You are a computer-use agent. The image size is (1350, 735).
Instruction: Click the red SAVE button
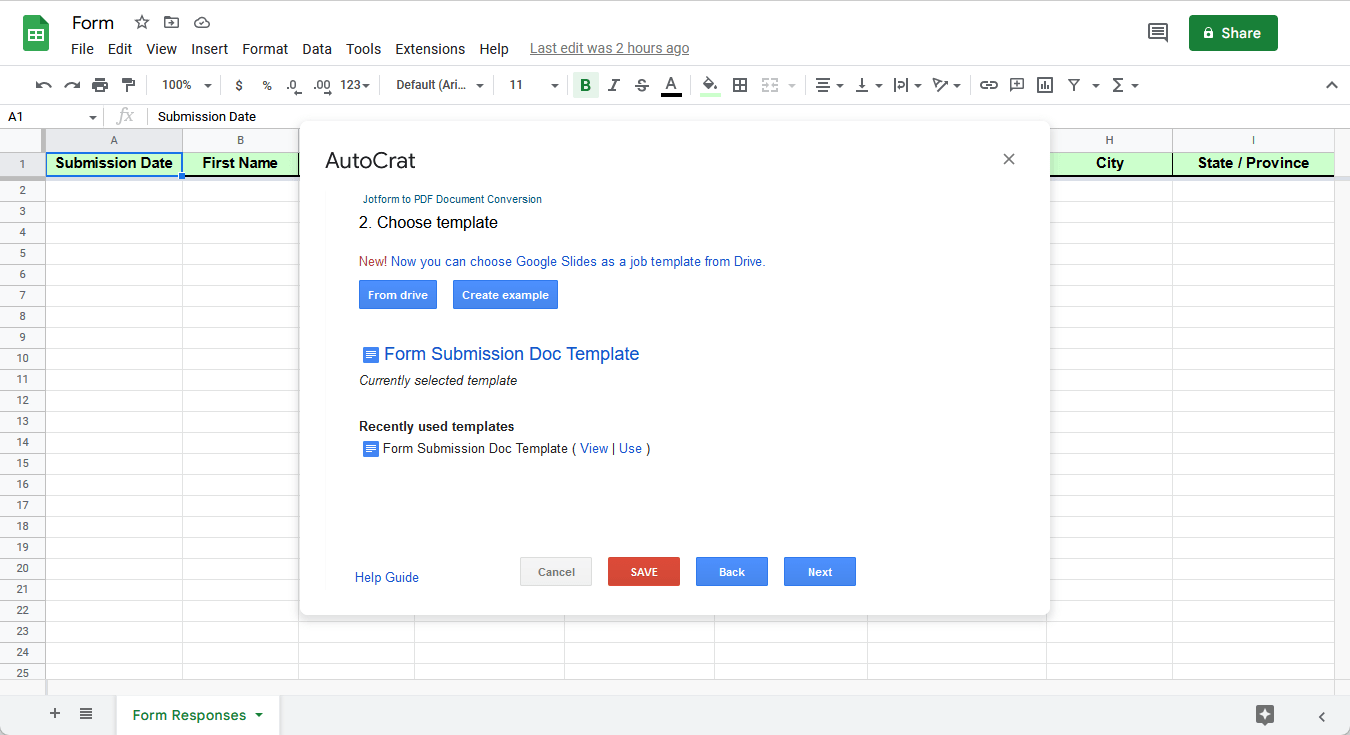644,572
